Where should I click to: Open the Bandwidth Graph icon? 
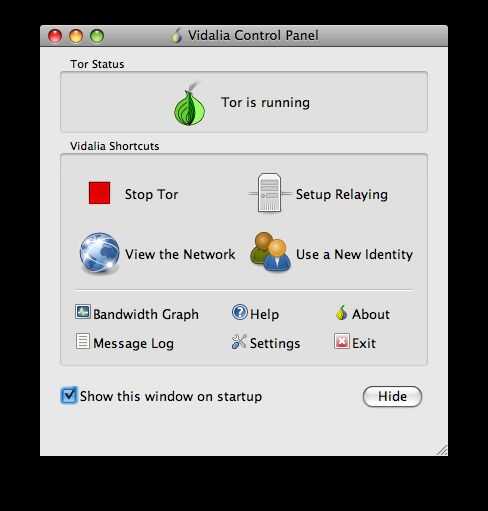(x=82, y=312)
